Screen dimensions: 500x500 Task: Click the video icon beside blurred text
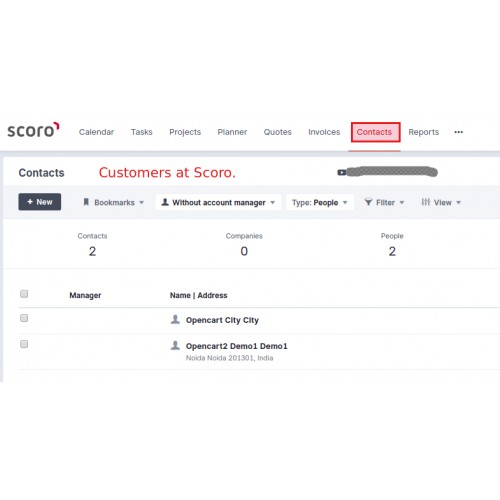(341, 172)
